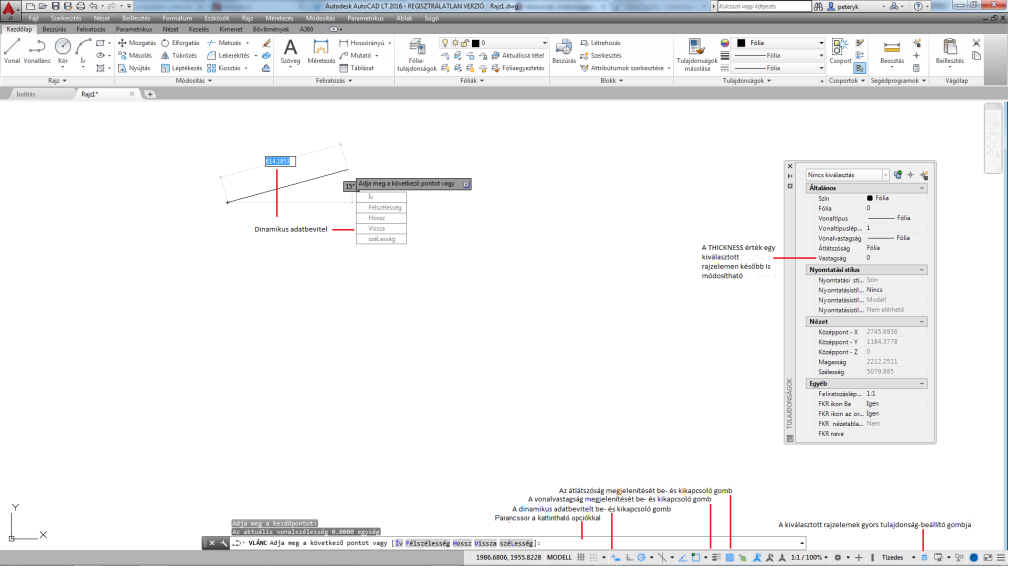Click the Print icon in quick access toolbar
1009x568 pixels.
tap(80, 6)
